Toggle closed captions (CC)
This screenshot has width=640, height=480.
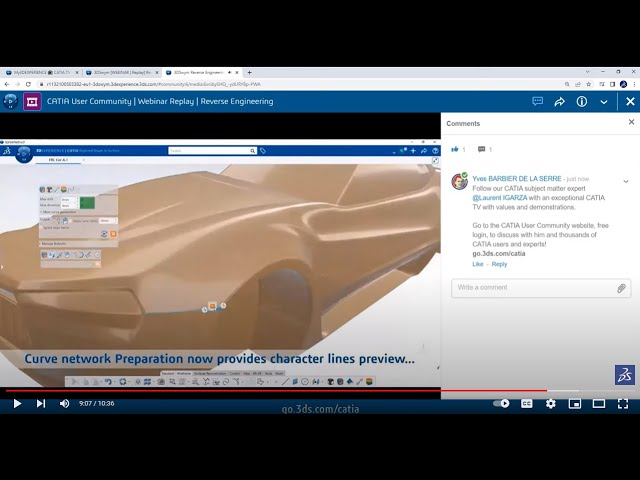coord(527,404)
